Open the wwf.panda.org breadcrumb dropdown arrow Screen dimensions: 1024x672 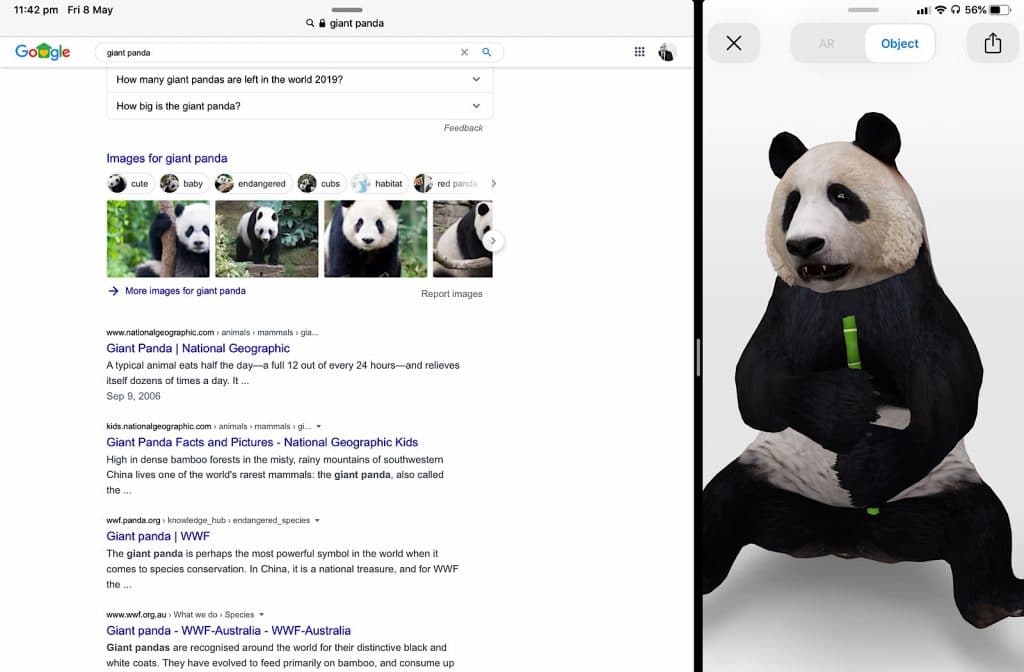pyautogui.click(x=317, y=520)
